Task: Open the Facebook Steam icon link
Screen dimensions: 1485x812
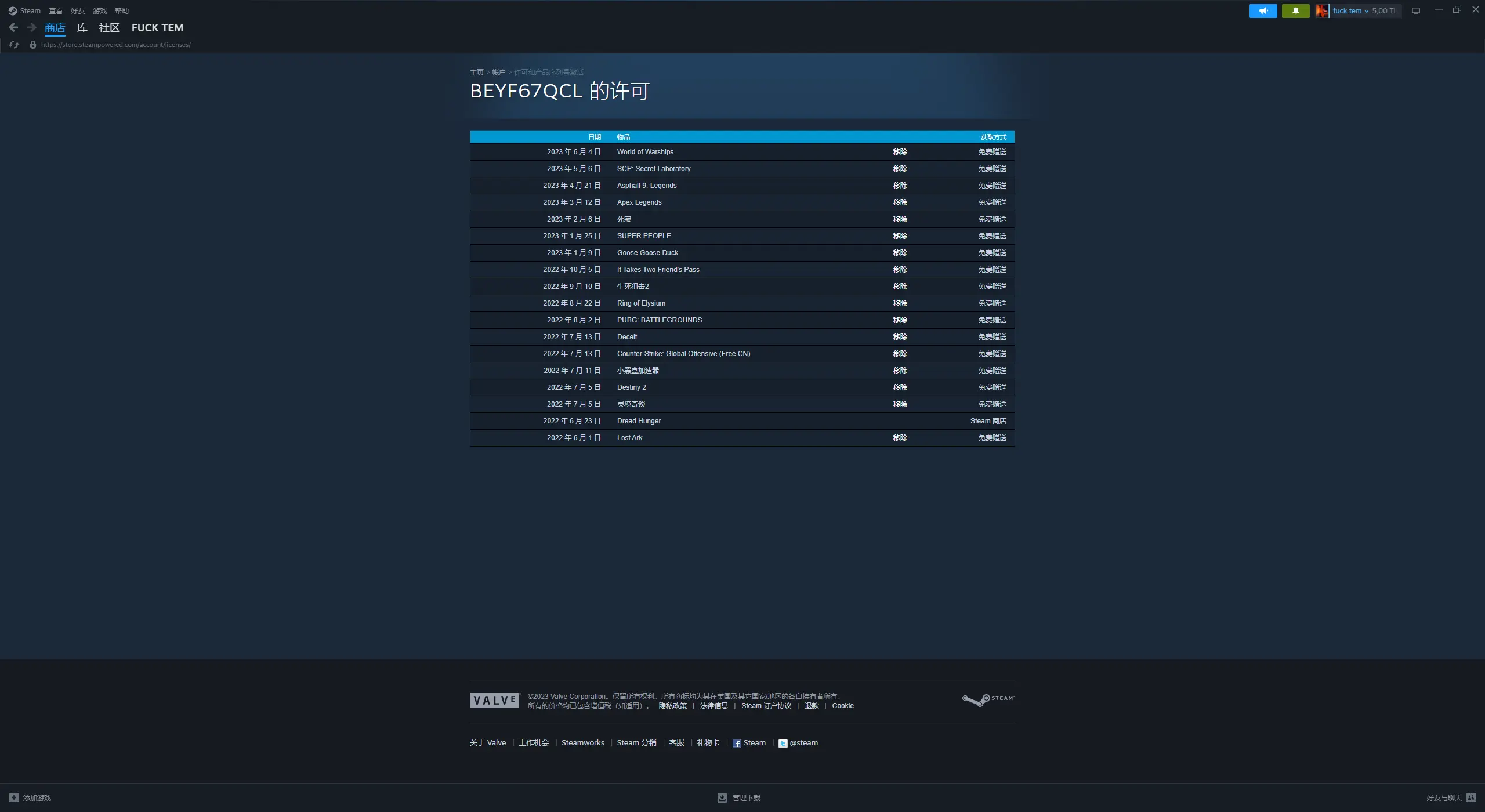Action: [736, 743]
